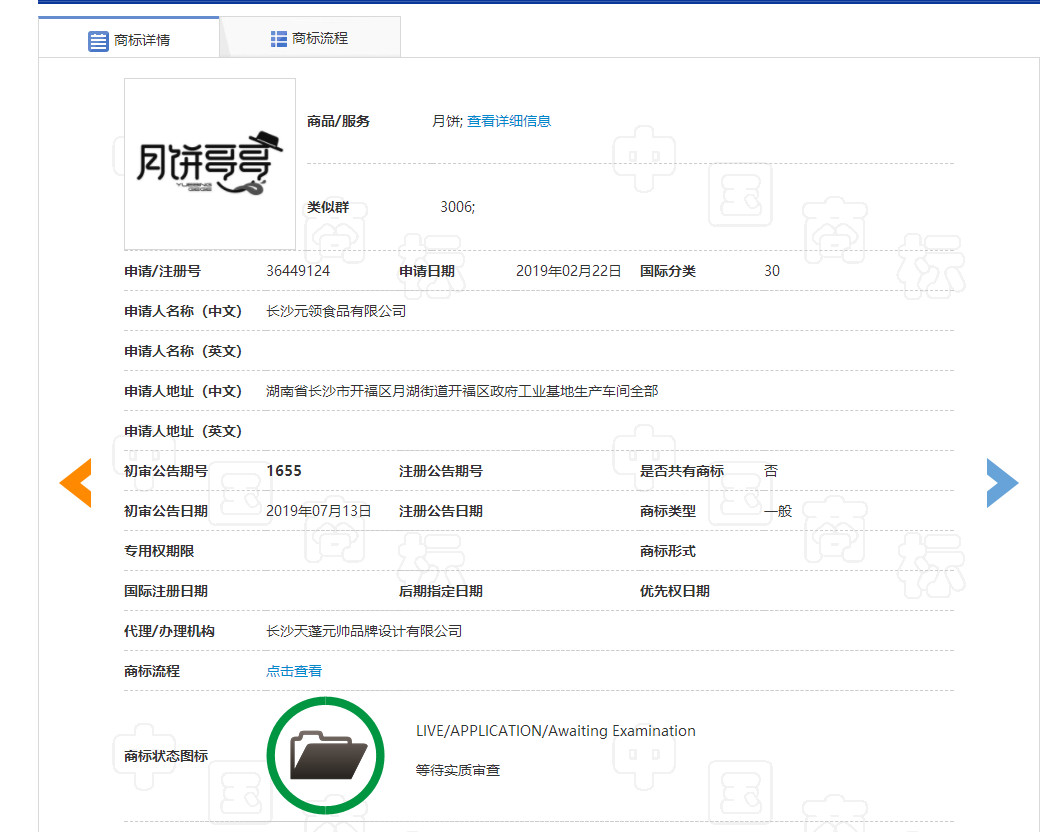Click the 初审公告期号 label

[x=165, y=471]
